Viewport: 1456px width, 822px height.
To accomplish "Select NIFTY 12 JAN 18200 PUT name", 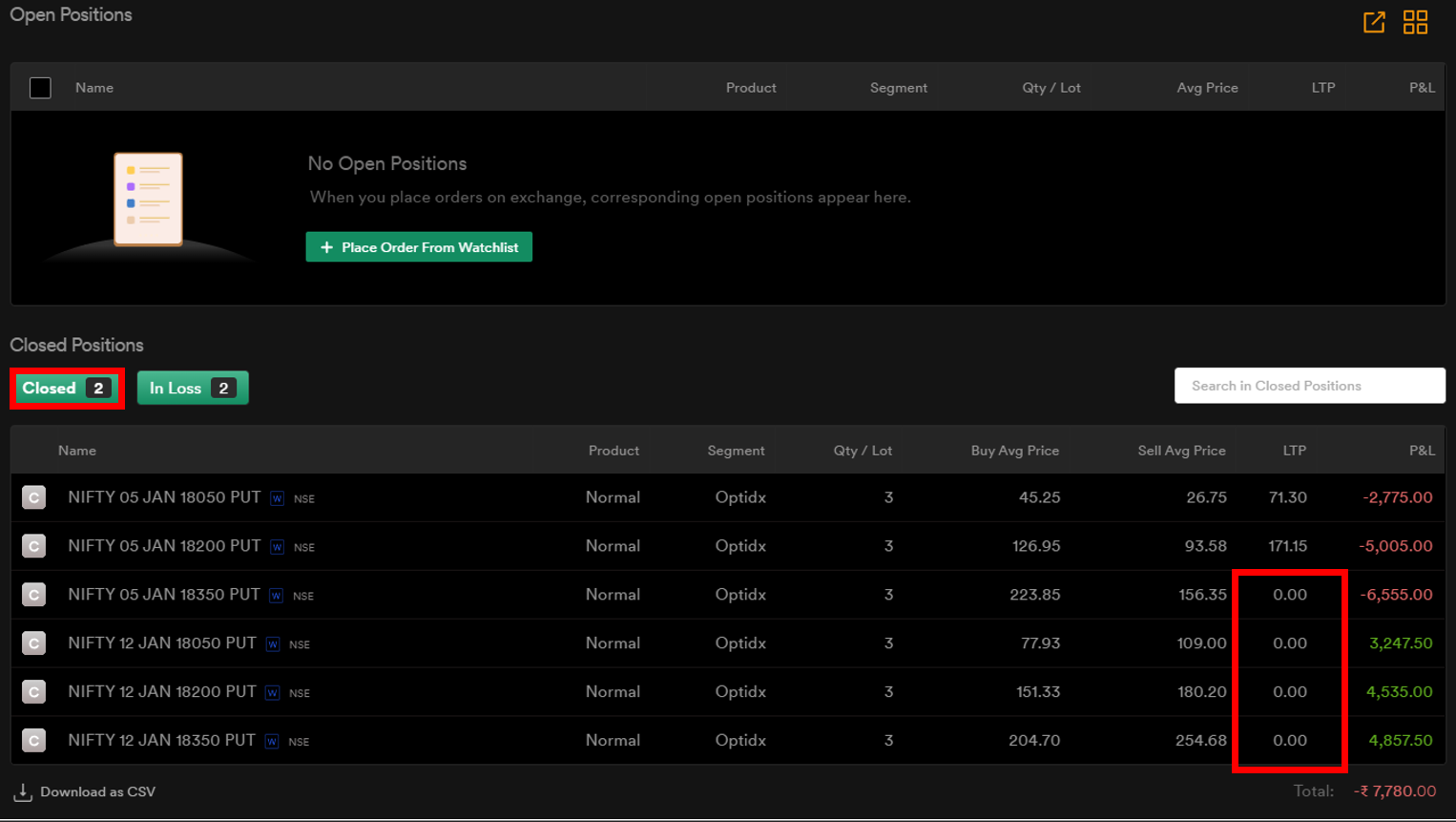I will point(162,692).
